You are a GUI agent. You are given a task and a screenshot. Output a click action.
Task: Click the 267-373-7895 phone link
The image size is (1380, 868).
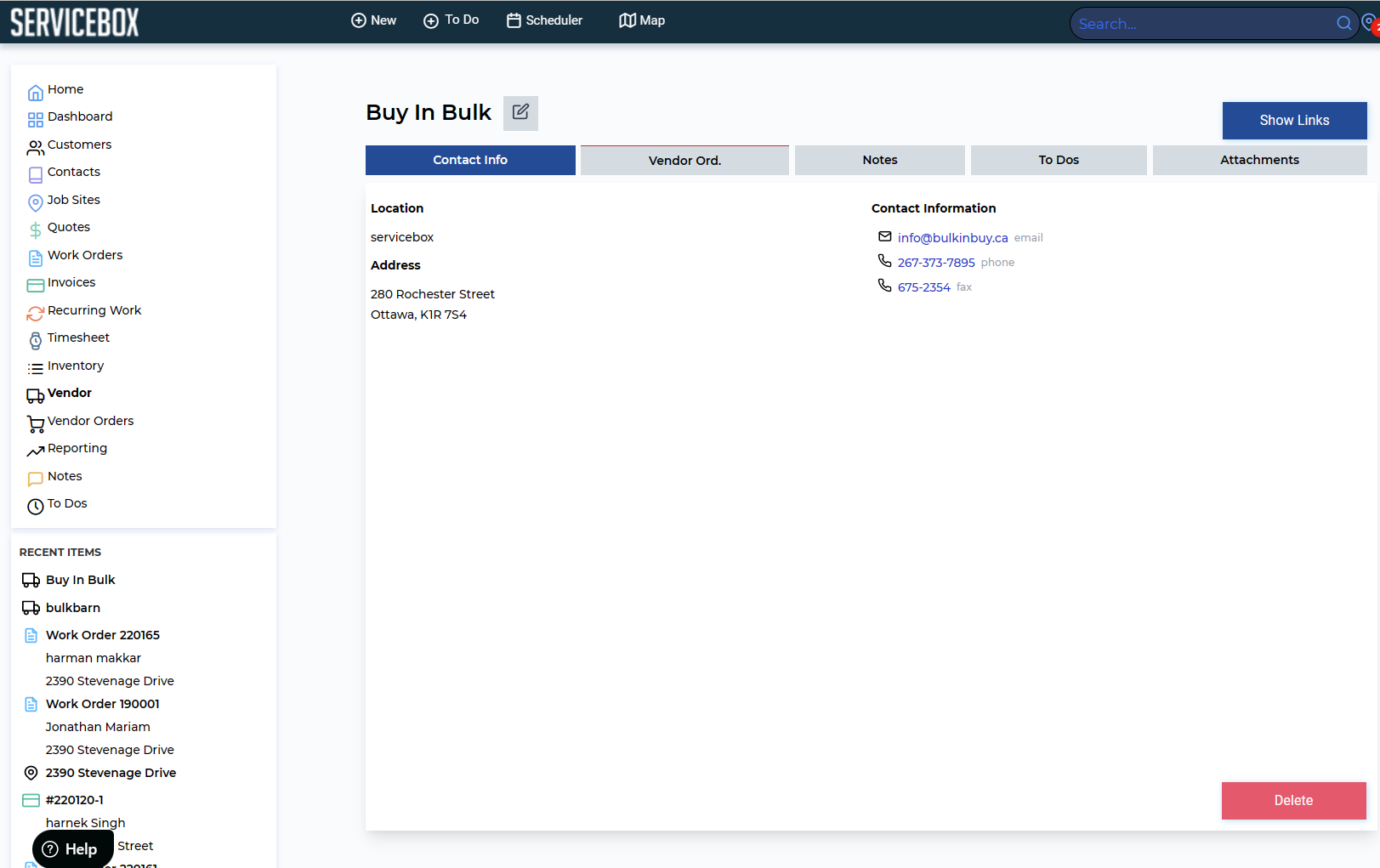point(936,263)
